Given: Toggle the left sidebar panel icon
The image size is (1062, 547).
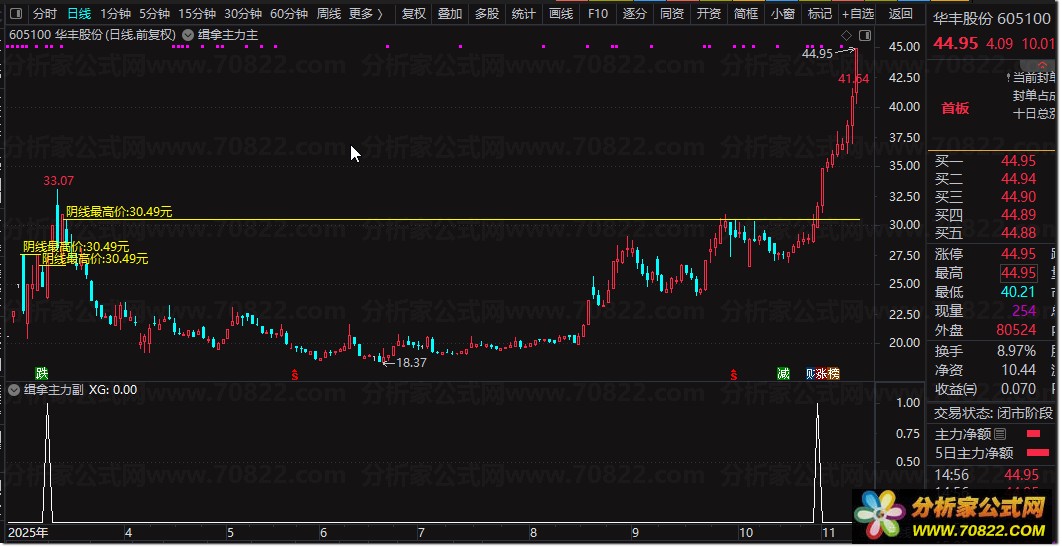Looking at the screenshot, I should (x=16, y=14).
